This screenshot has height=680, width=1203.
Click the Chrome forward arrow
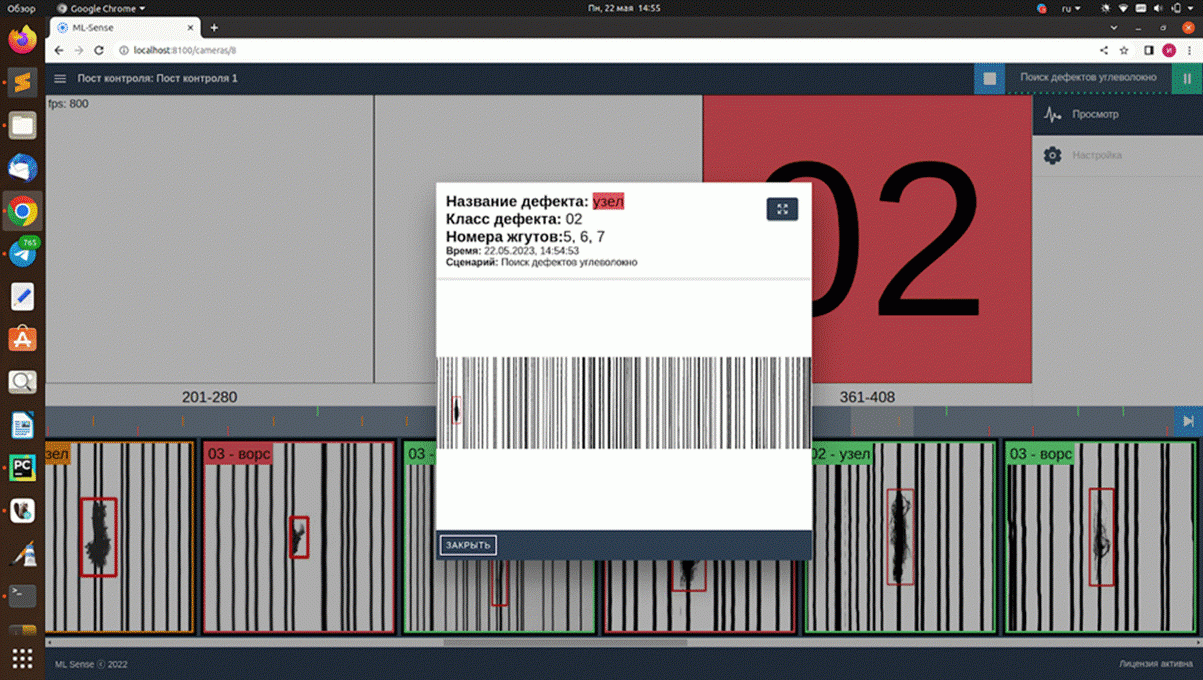[x=79, y=50]
